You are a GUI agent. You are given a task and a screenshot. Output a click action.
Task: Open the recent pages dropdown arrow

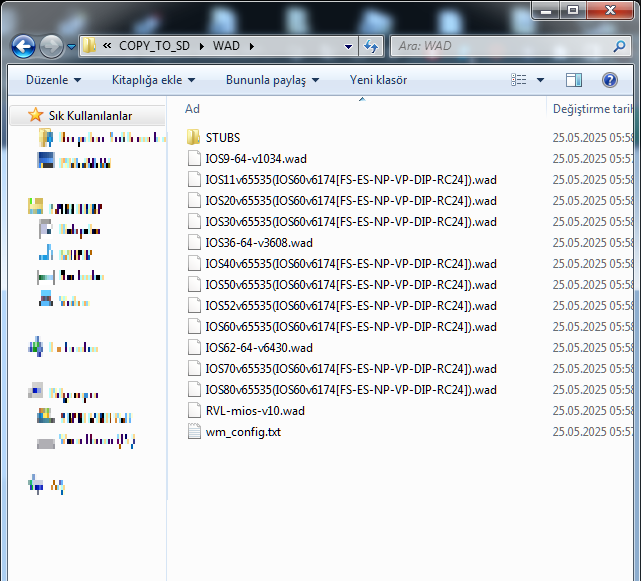point(72,47)
